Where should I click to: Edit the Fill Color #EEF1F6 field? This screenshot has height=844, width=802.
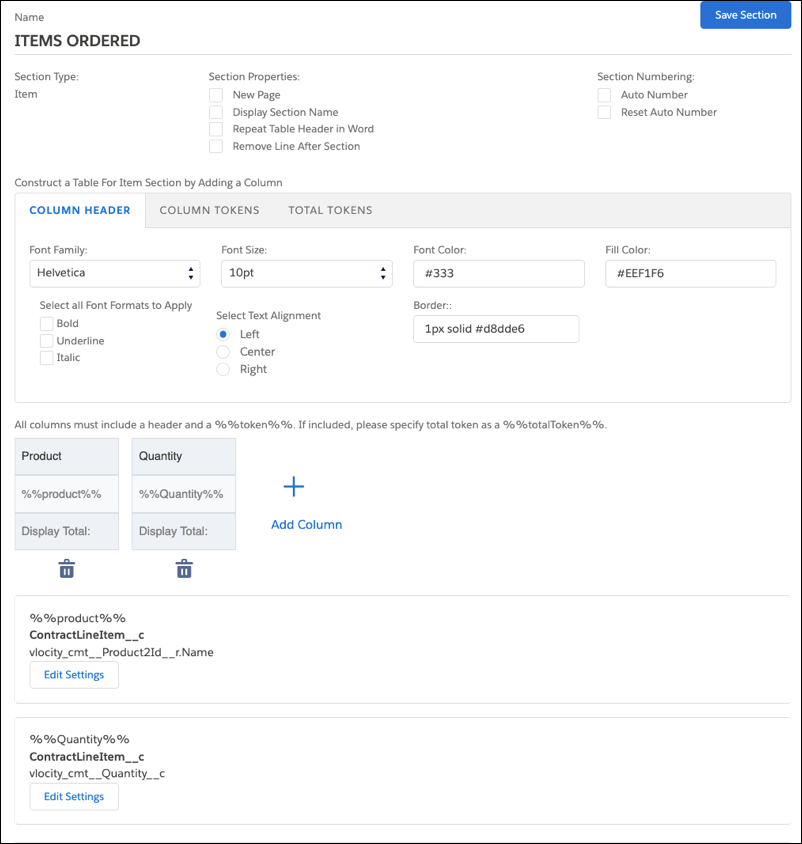[691, 273]
